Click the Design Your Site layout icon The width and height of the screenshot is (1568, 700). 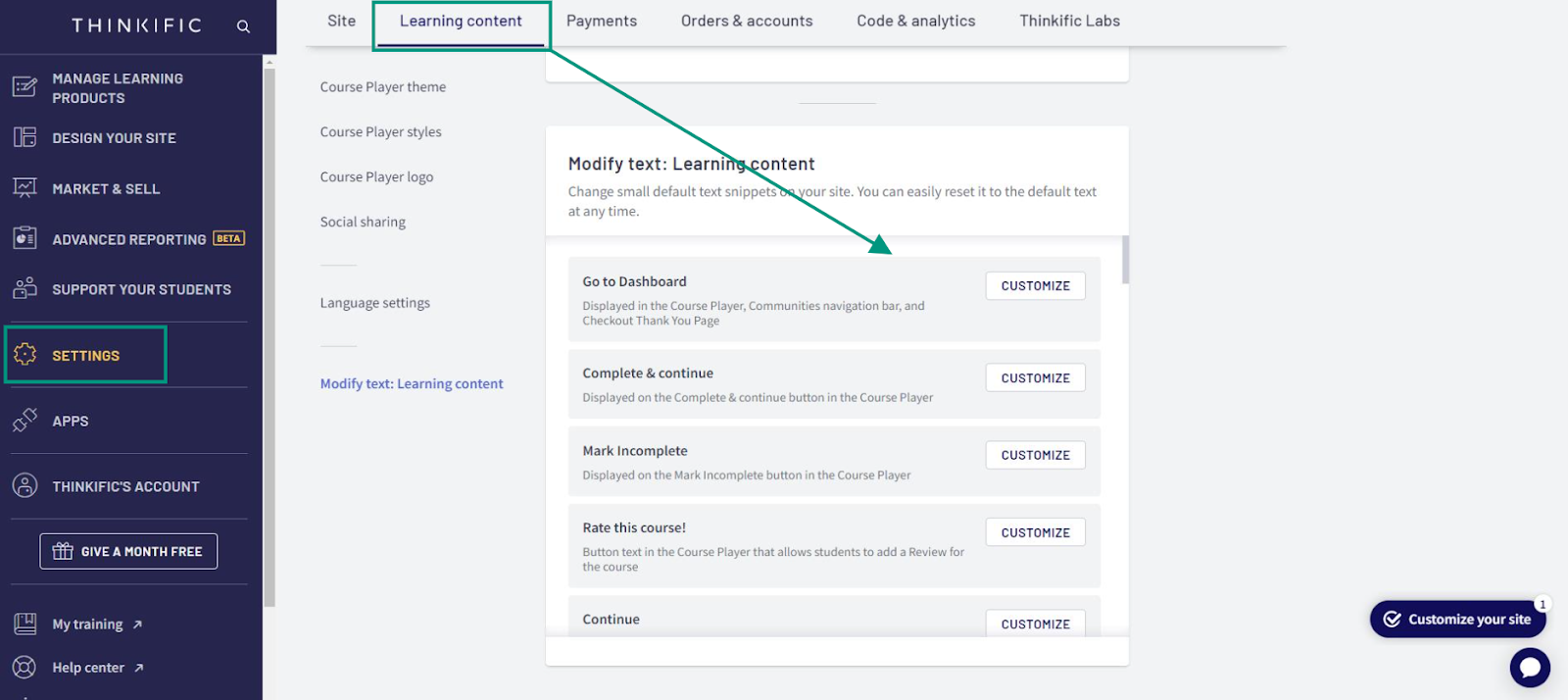pos(24,137)
